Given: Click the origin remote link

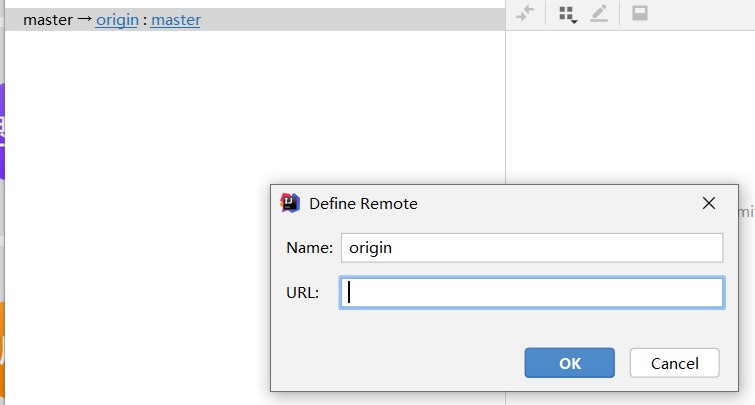Looking at the screenshot, I should tap(117, 19).
